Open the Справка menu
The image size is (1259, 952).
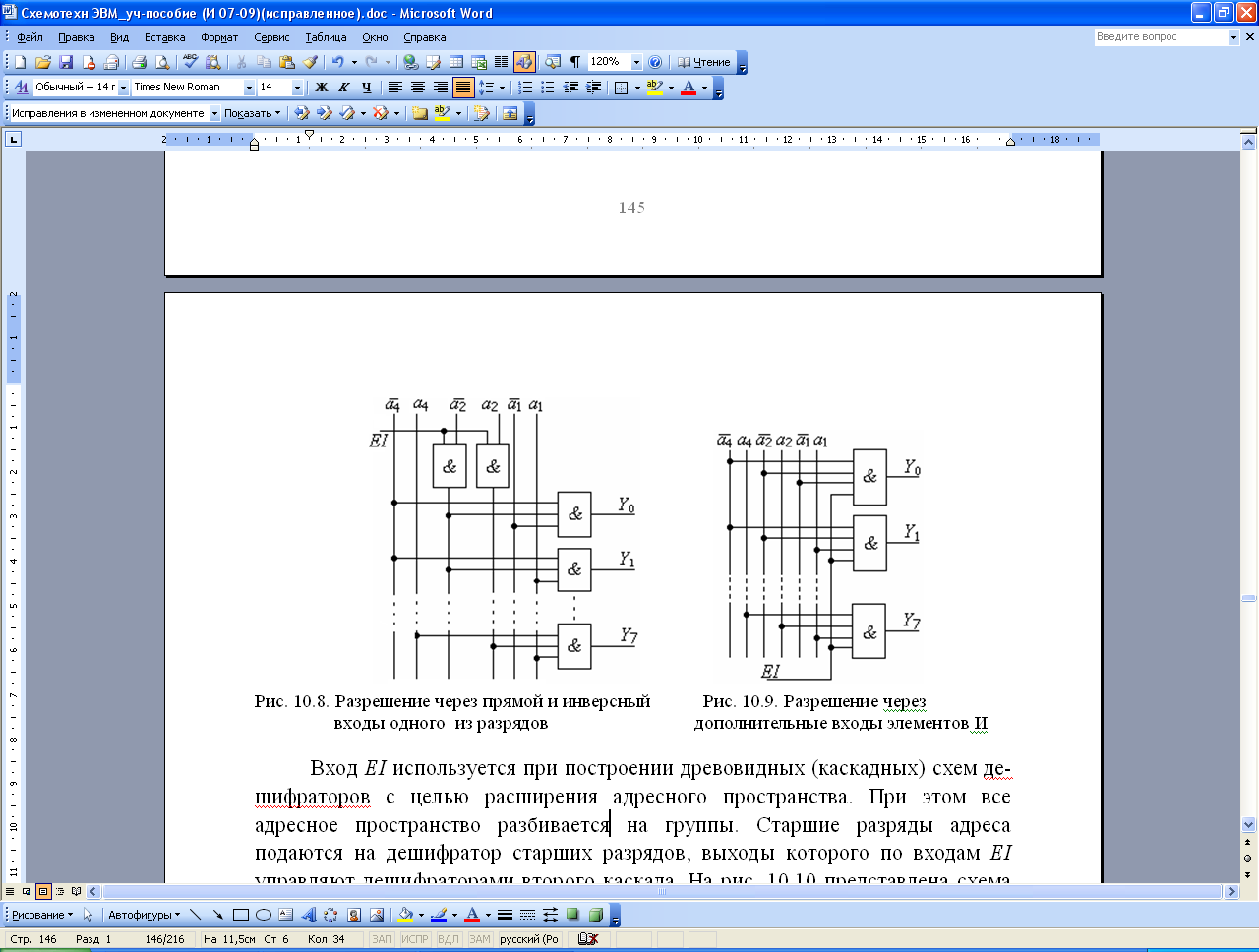425,37
